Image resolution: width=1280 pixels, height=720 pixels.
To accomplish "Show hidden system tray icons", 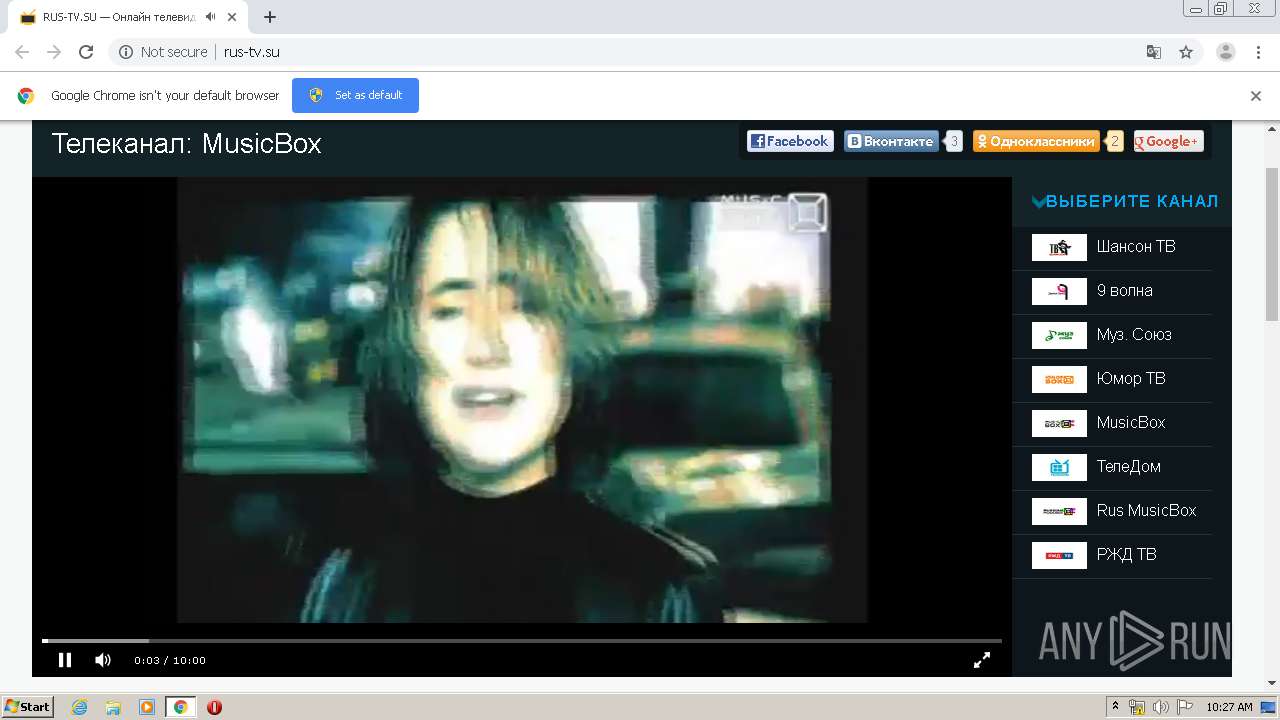I will [x=1115, y=707].
